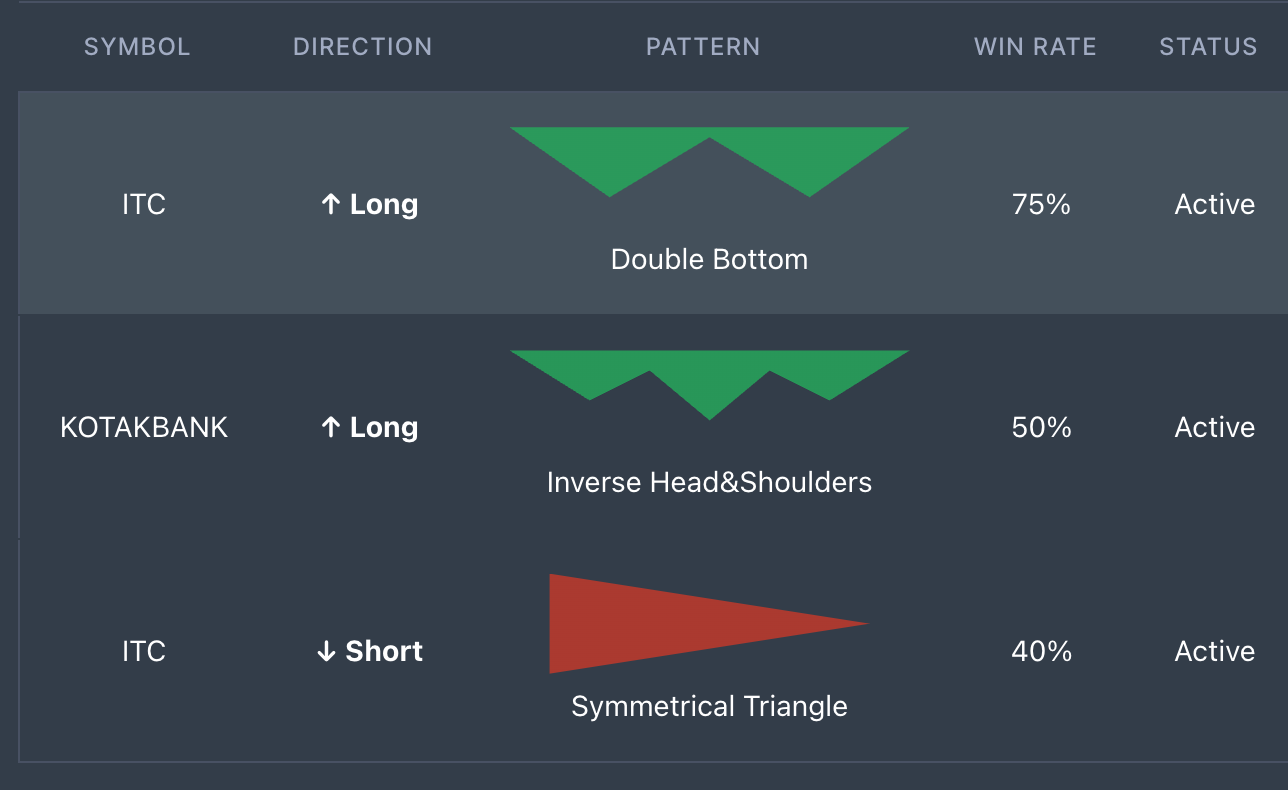Click the Inverse Head&Shoulders label
The image size is (1288, 790).
tap(709, 483)
